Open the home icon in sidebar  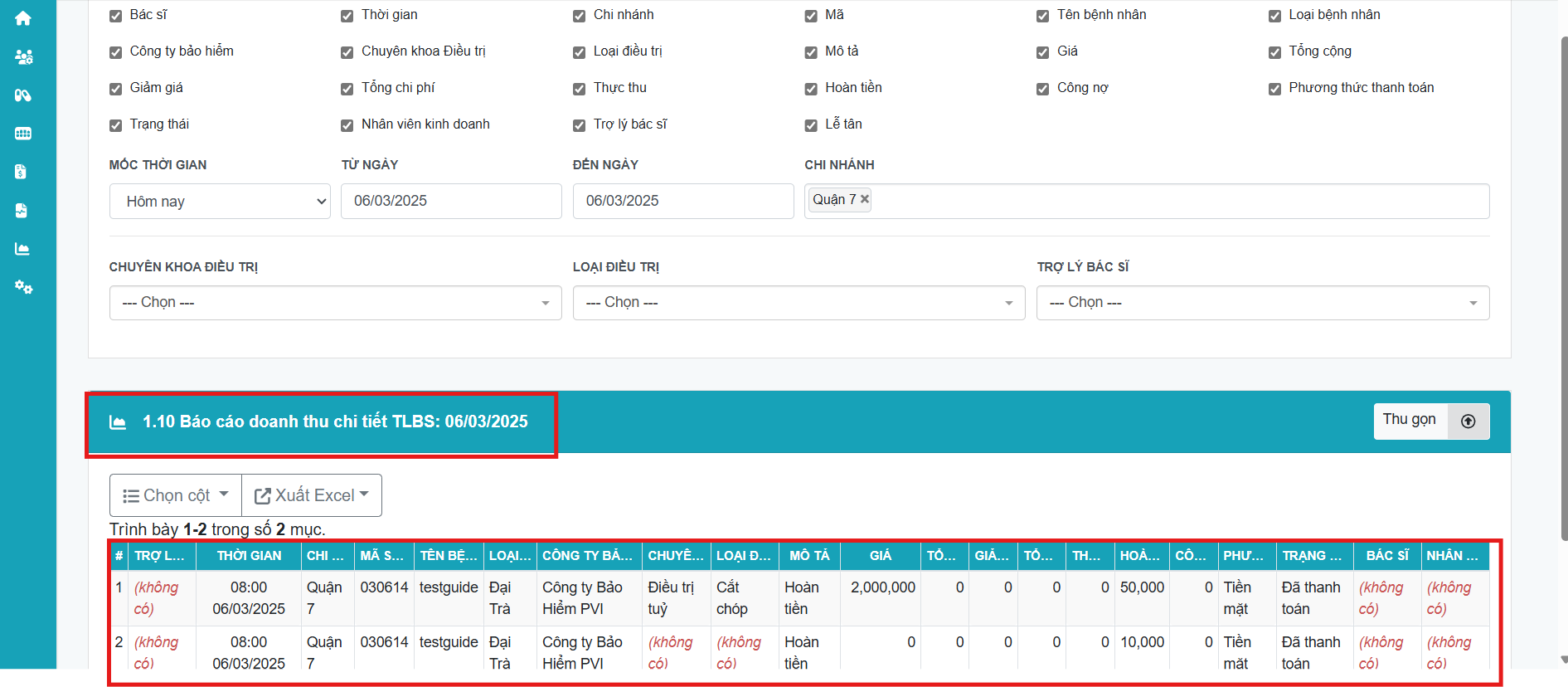pos(23,18)
